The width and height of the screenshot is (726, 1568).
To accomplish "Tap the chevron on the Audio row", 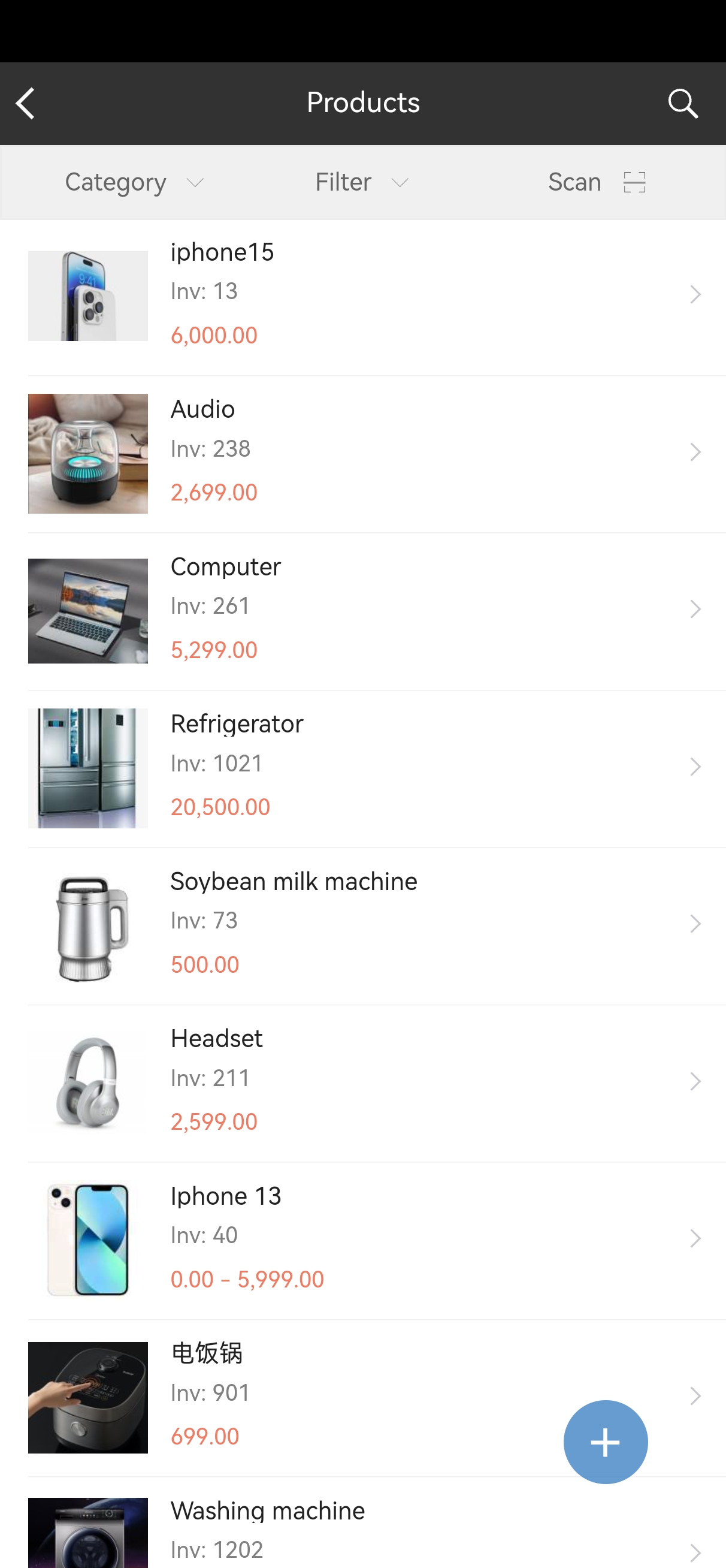I will (694, 452).
